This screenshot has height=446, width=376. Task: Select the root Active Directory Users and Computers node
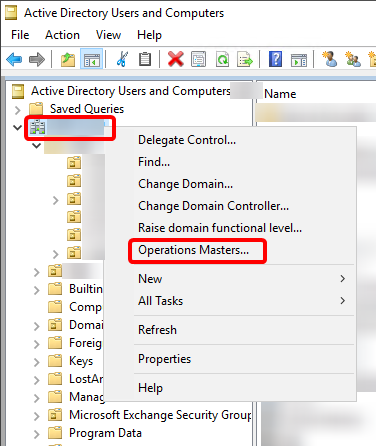tap(131, 91)
